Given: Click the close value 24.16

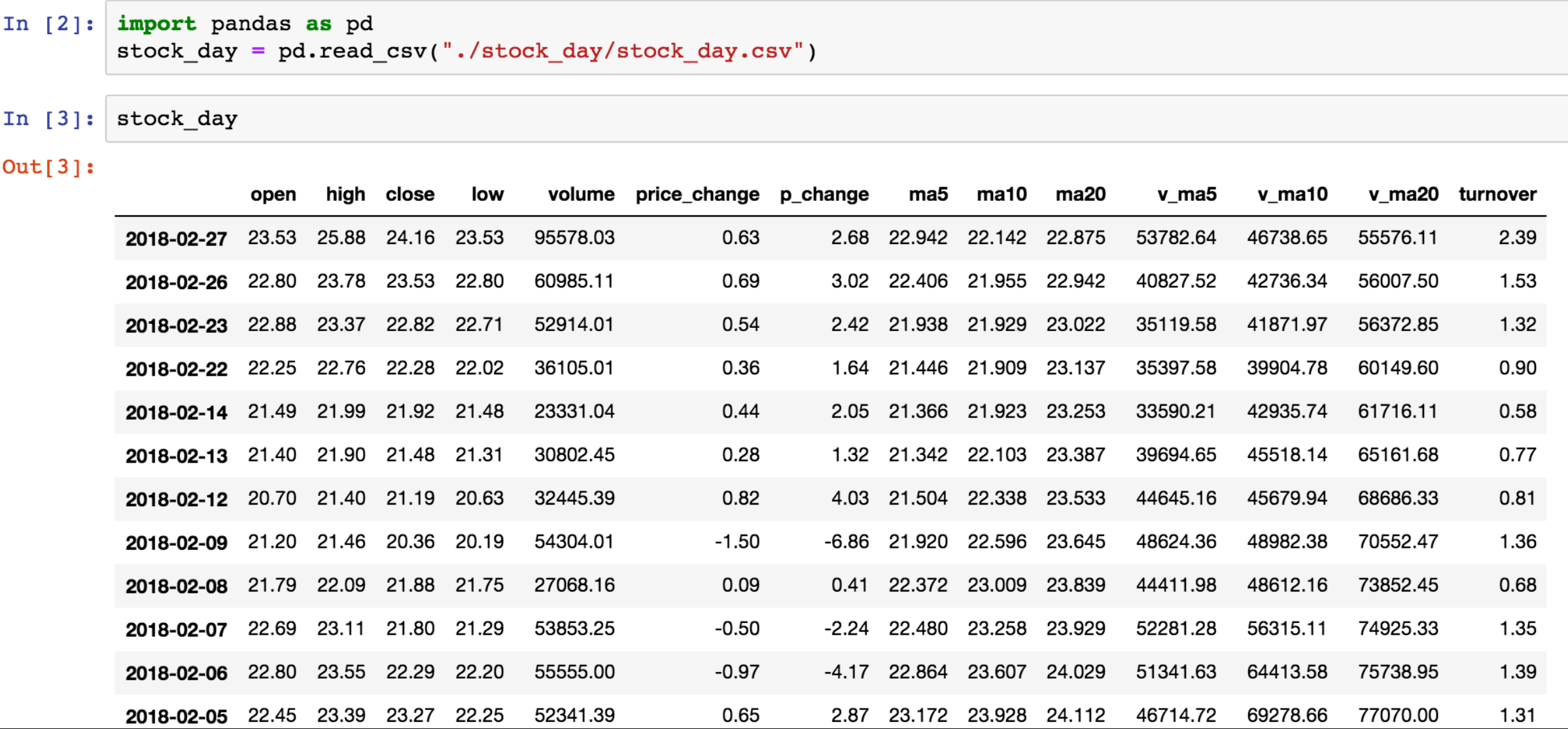Looking at the screenshot, I should tap(410, 237).
